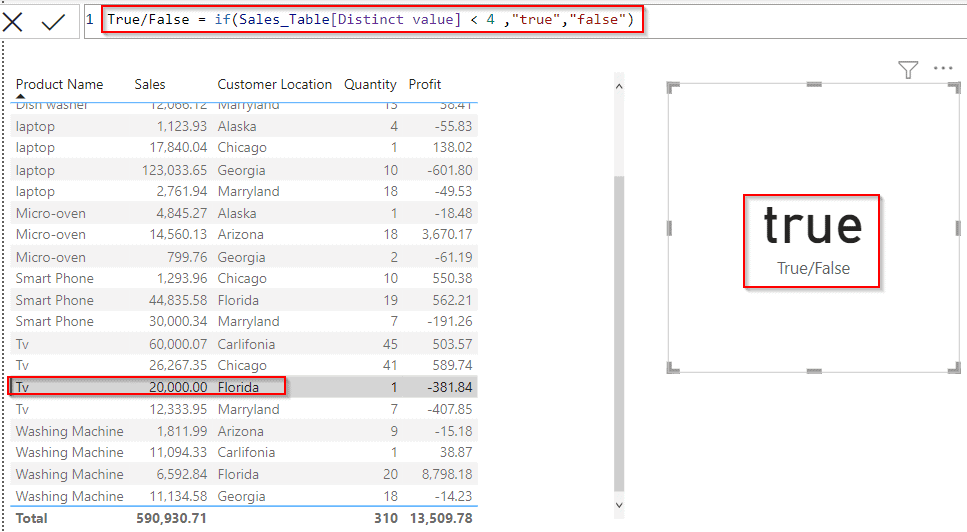
Task: Click sales value 17,840.04
Action: pyautogui.click(x=178, y=148)
